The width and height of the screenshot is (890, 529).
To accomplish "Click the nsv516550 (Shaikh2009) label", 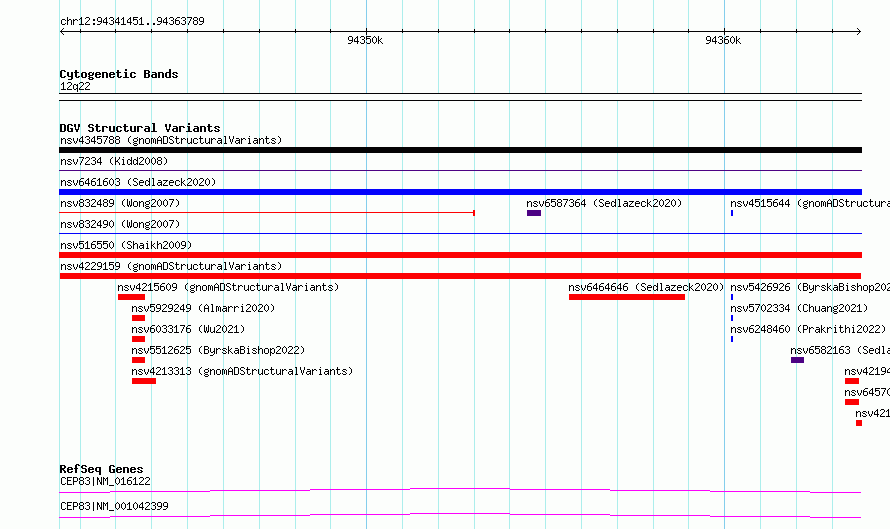I will coord(126,245).
